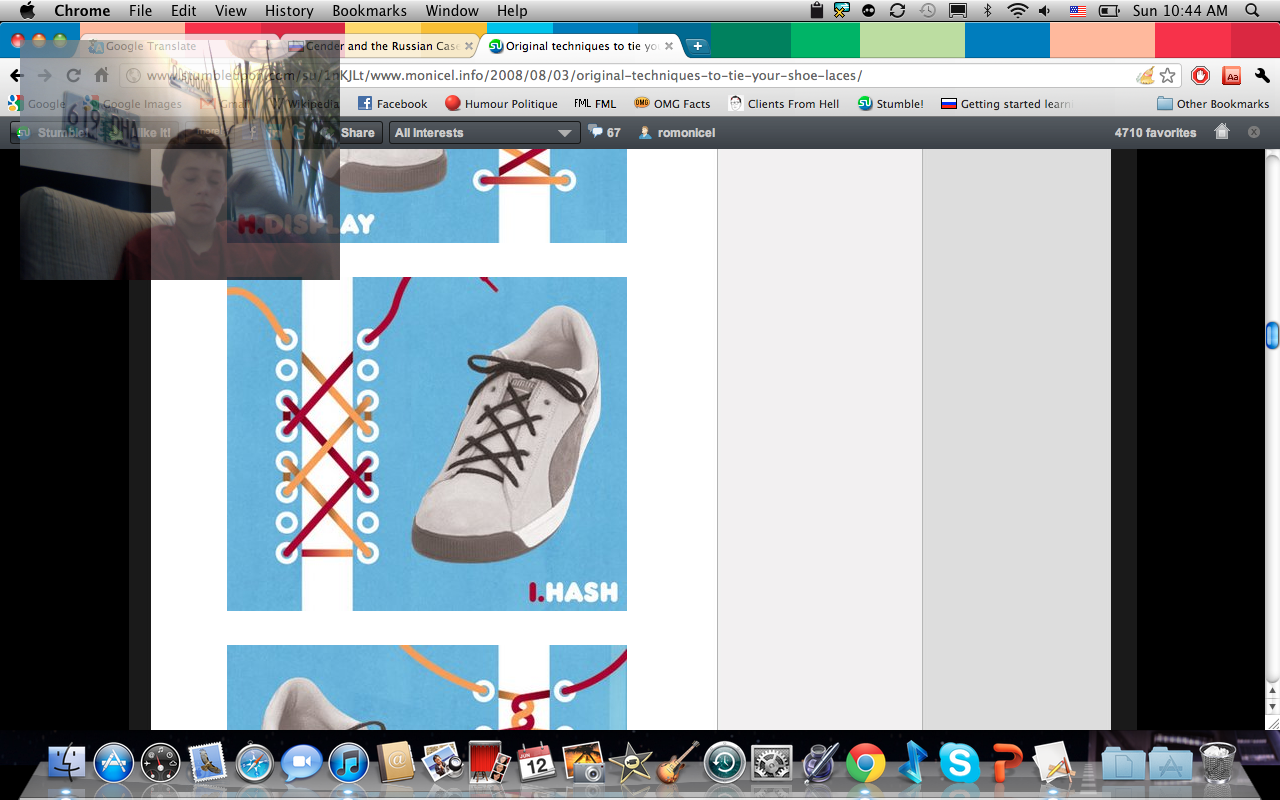Open GarageBand guitar in the dock

pos(677,764)
